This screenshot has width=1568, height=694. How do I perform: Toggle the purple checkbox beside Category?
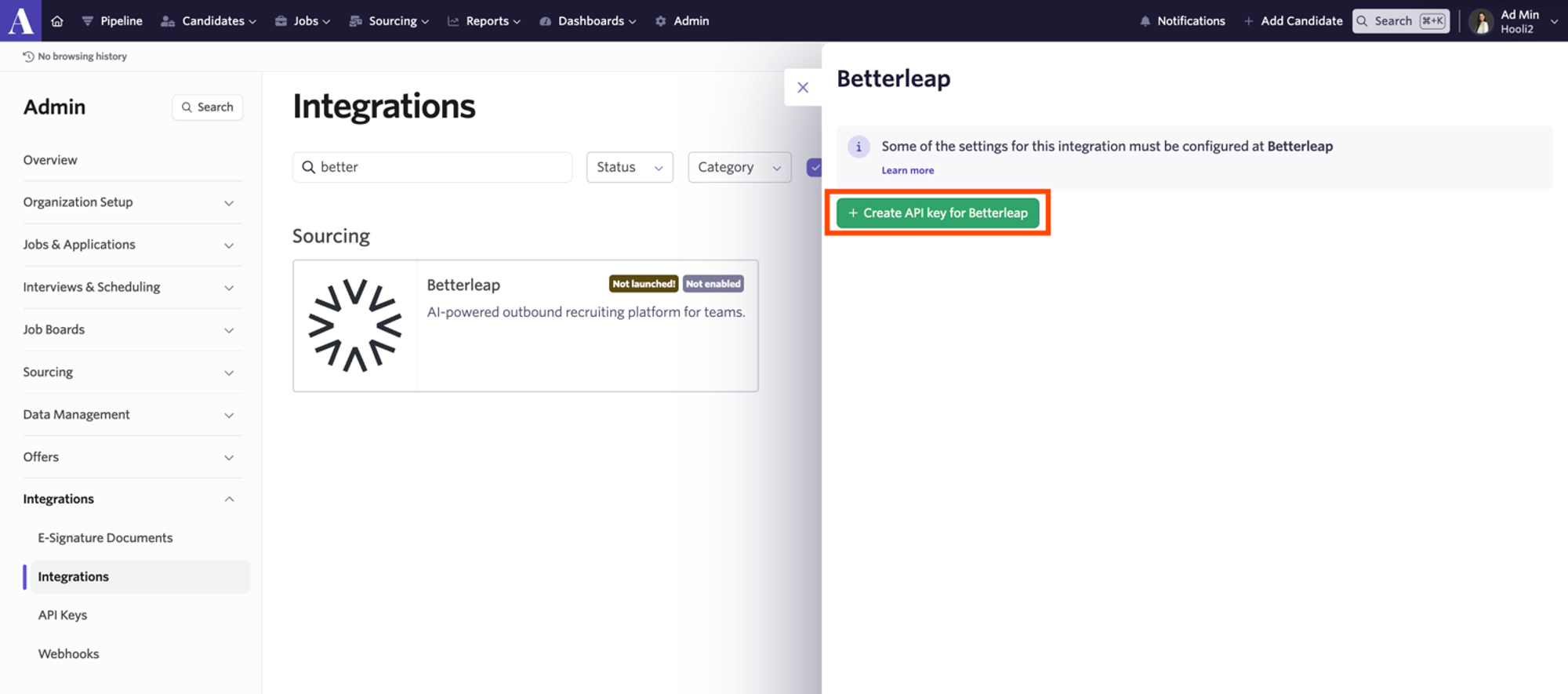(814, 167)
